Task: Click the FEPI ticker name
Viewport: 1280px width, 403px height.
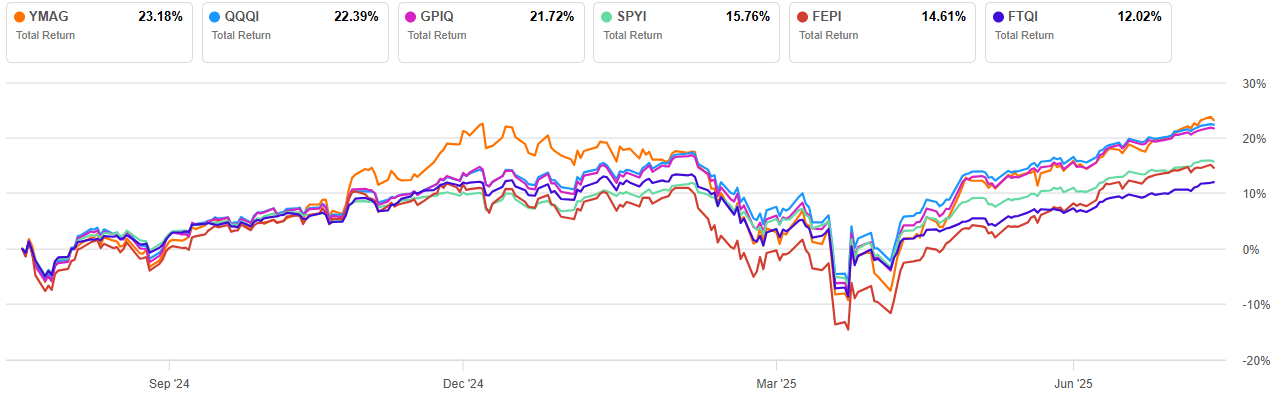Action: [831, 18]
